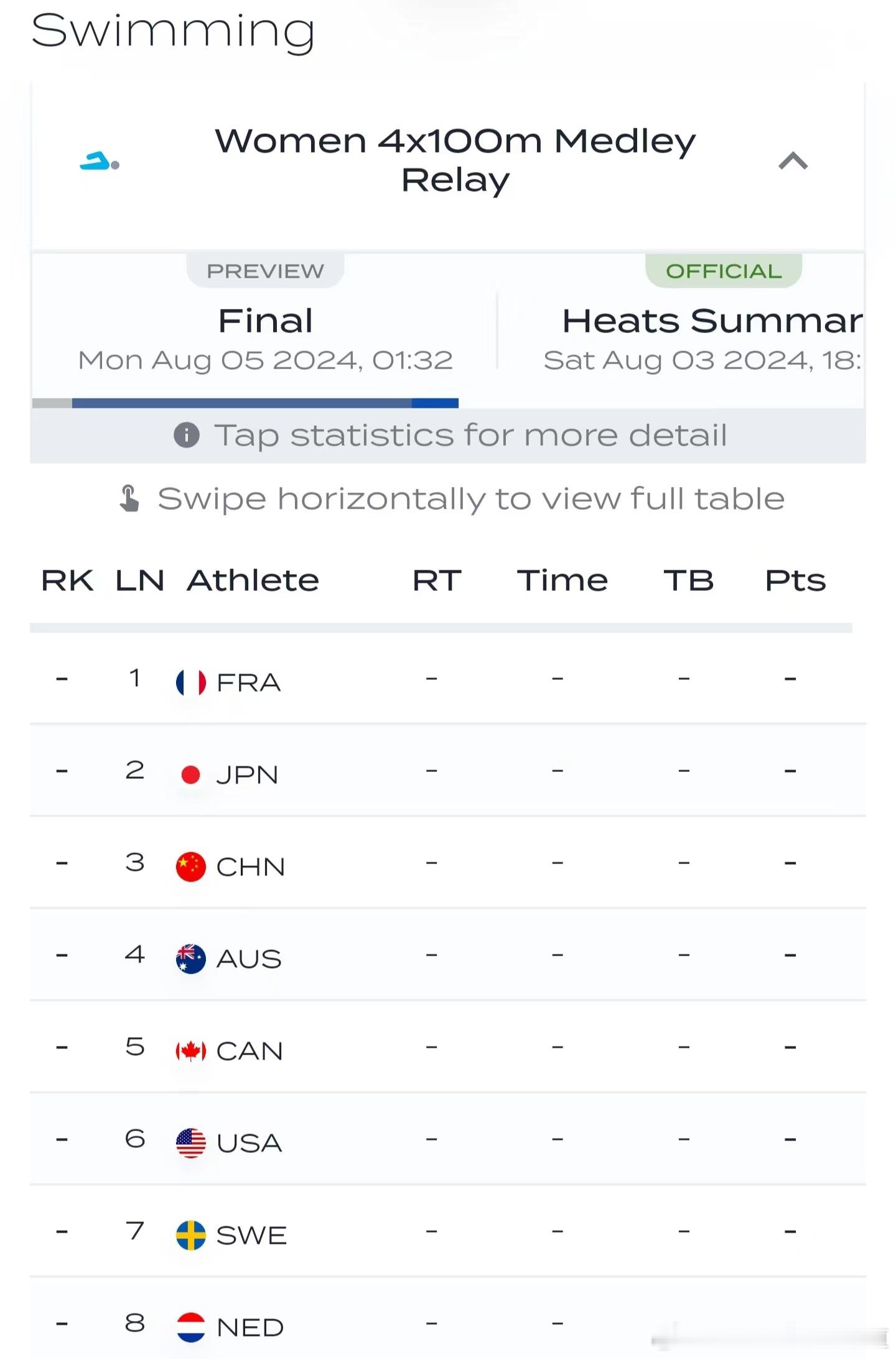Select the China flag icon
896x1359 pixels.
[x=191, y=867]
